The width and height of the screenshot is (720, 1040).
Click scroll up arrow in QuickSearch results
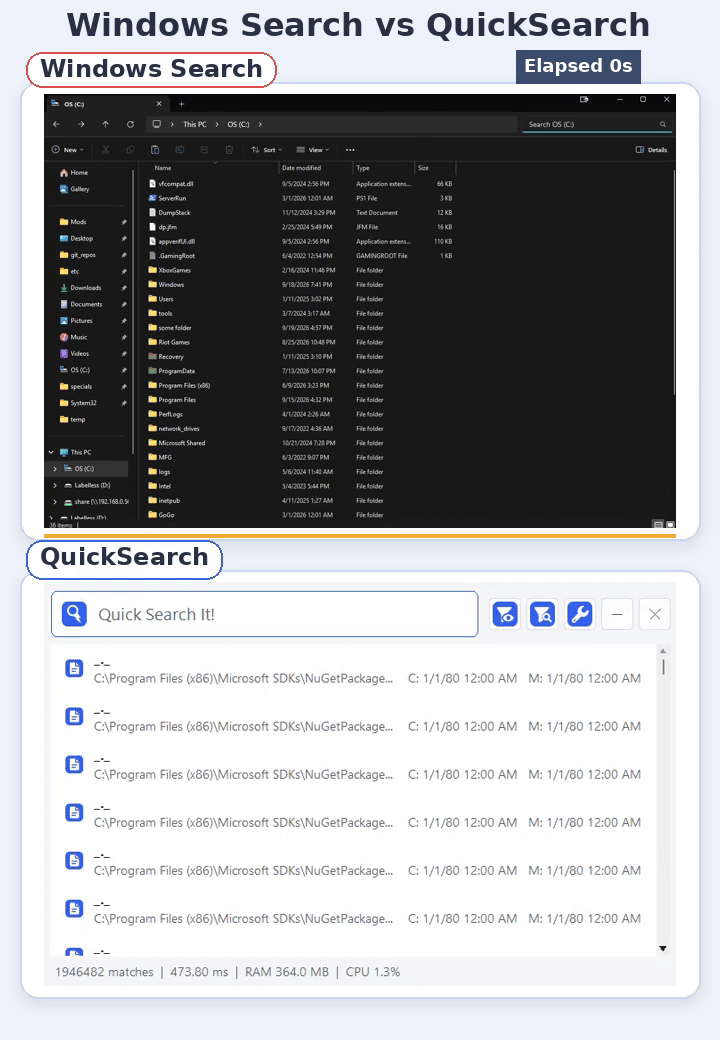point(662,652)
